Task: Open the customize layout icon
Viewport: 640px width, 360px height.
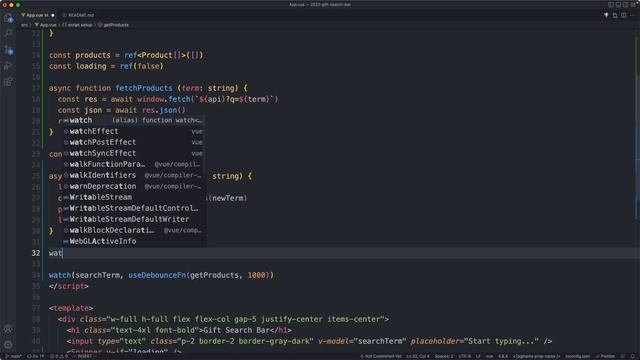Action: [633, 4]
